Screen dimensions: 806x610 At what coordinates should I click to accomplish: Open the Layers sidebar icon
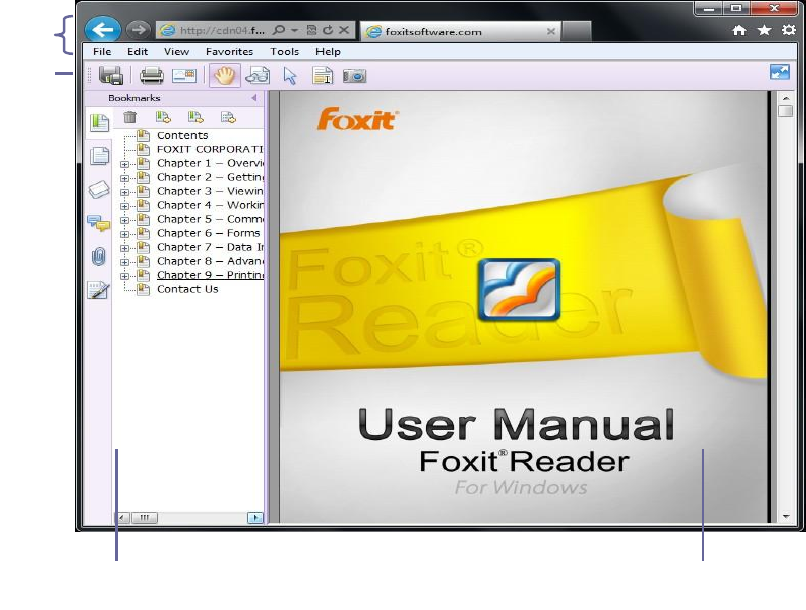pyautogui.click(x=99, y=189)
